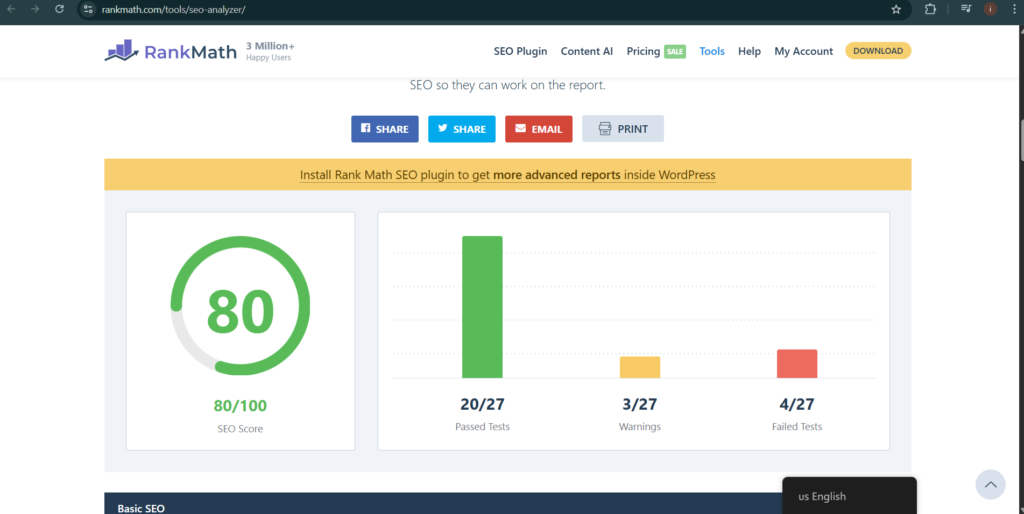1024x514 pixels.
Task: Open the browser profile avatar
Action: 991,9
